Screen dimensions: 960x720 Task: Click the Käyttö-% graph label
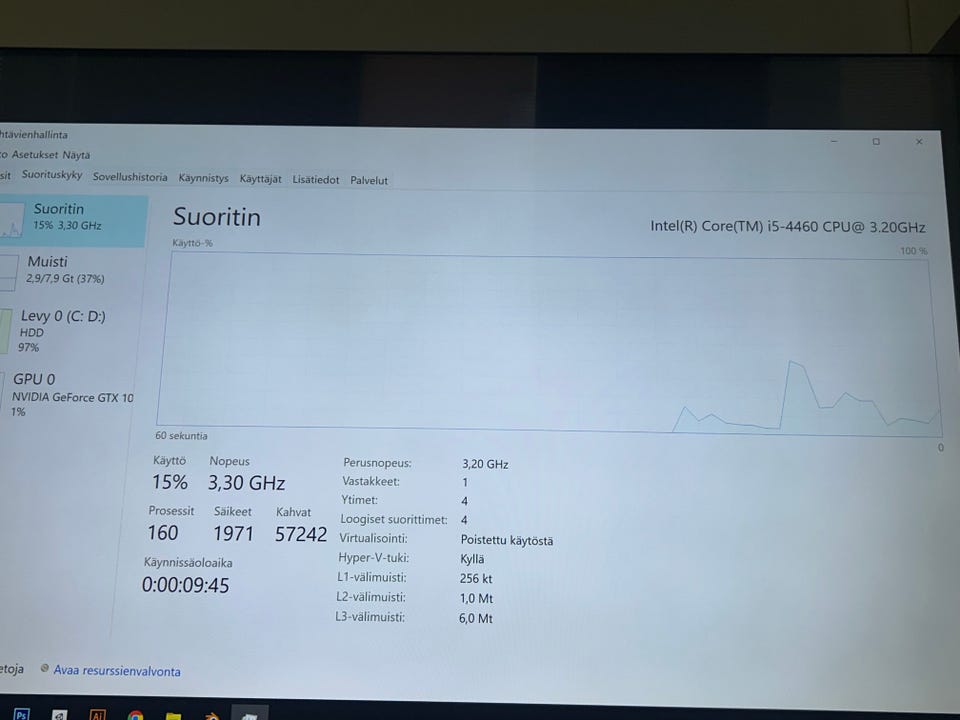coord(192,242)
